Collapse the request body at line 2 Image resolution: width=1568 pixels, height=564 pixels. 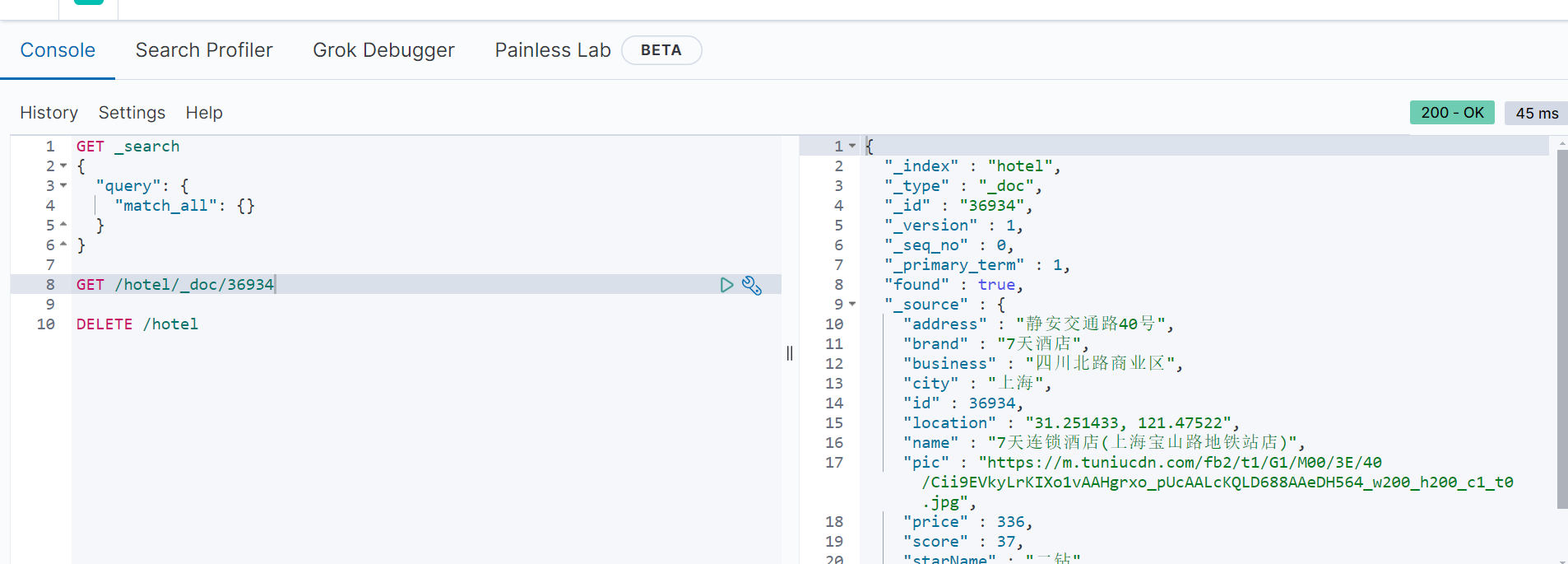click(x=63, y=166)
